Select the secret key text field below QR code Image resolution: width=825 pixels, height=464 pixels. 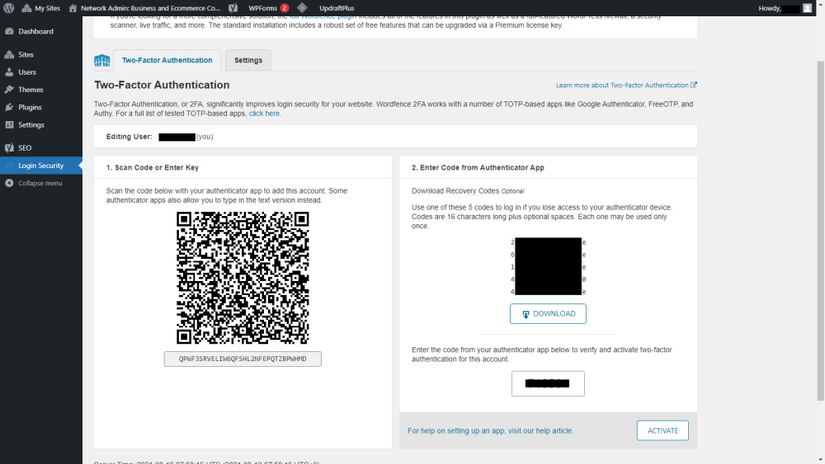[243, 359]
